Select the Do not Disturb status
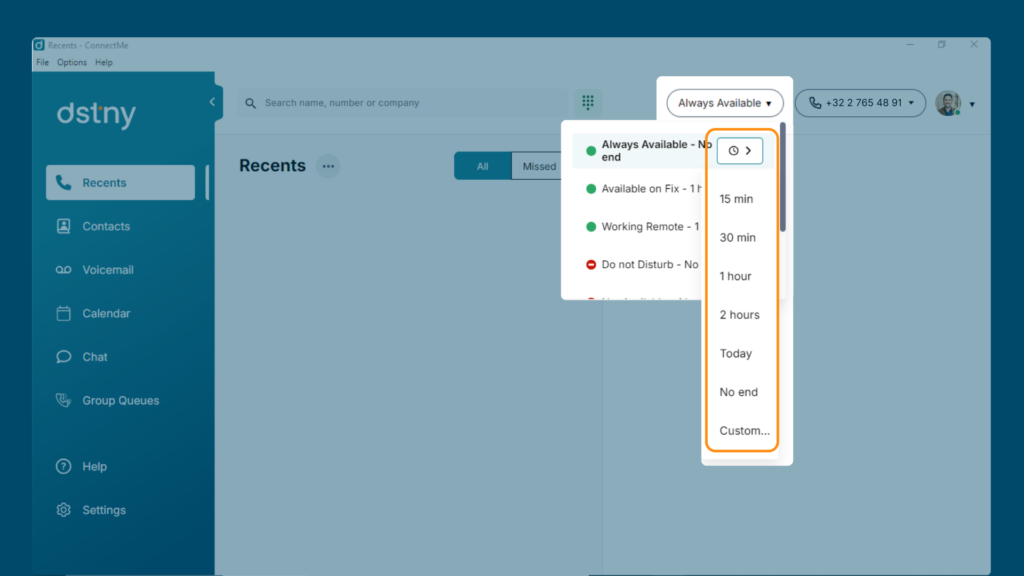This screenshot has height=576, width=1024. 642,264
